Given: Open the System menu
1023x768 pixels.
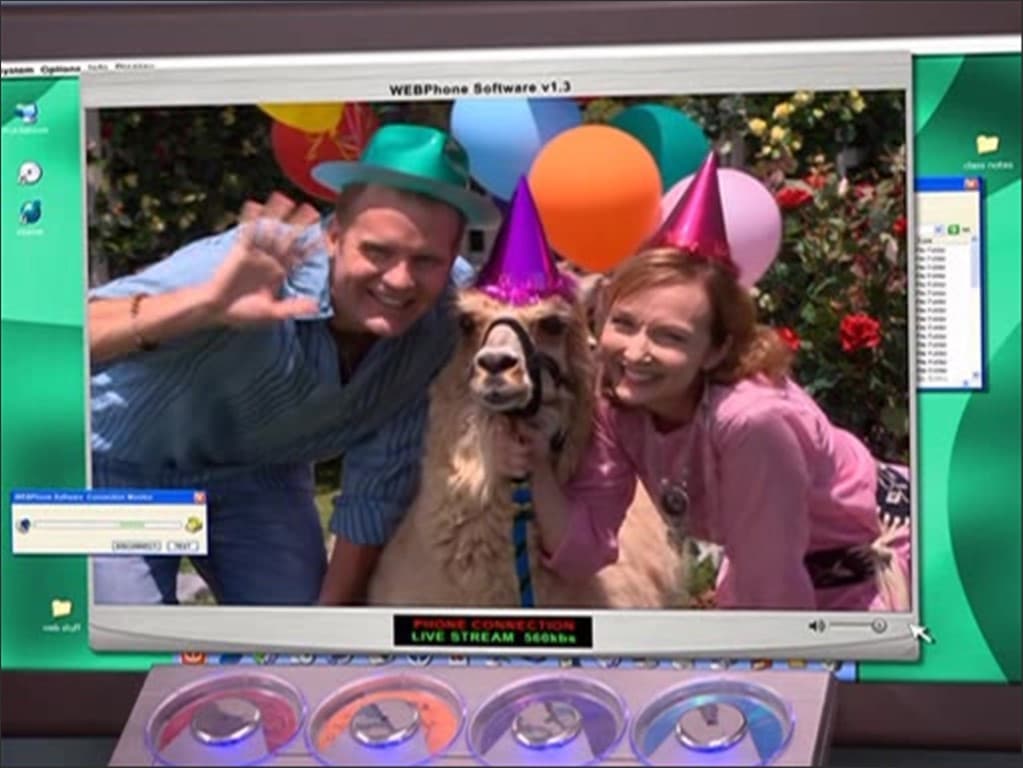Looking at the screenshot, I should click(x=16, y=70).
